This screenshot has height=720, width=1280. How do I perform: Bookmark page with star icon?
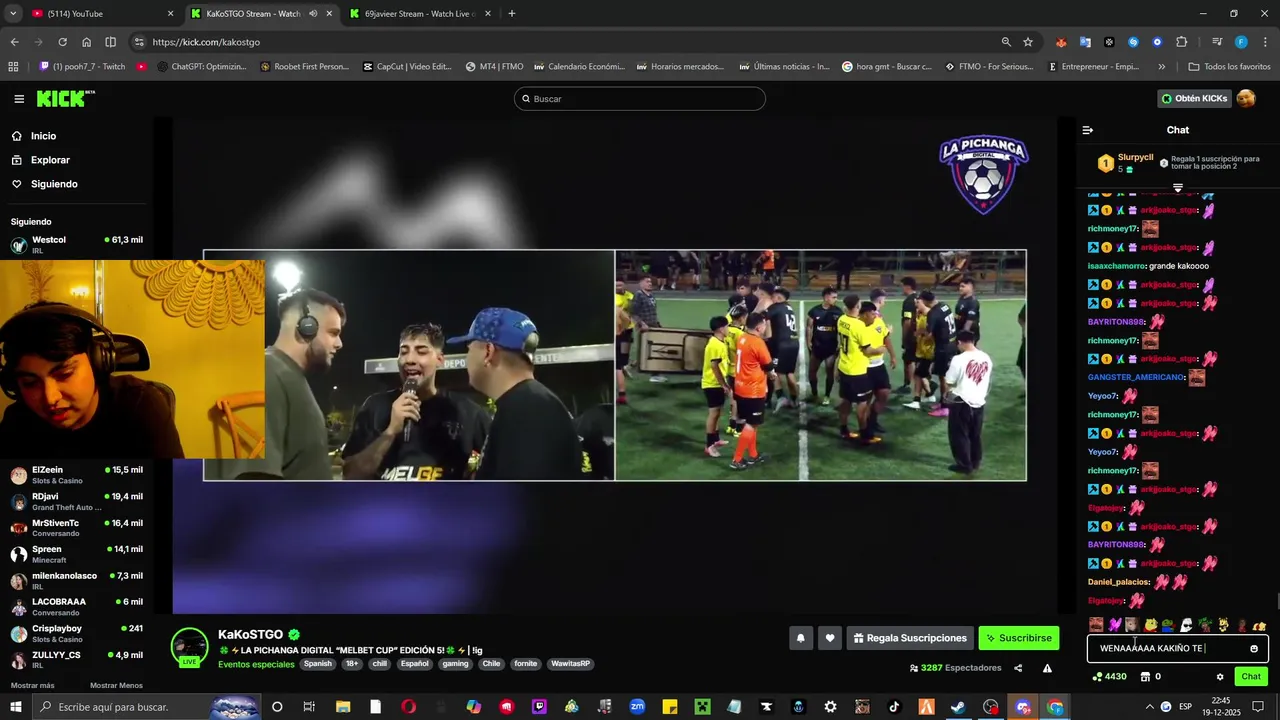(1028, 42)
